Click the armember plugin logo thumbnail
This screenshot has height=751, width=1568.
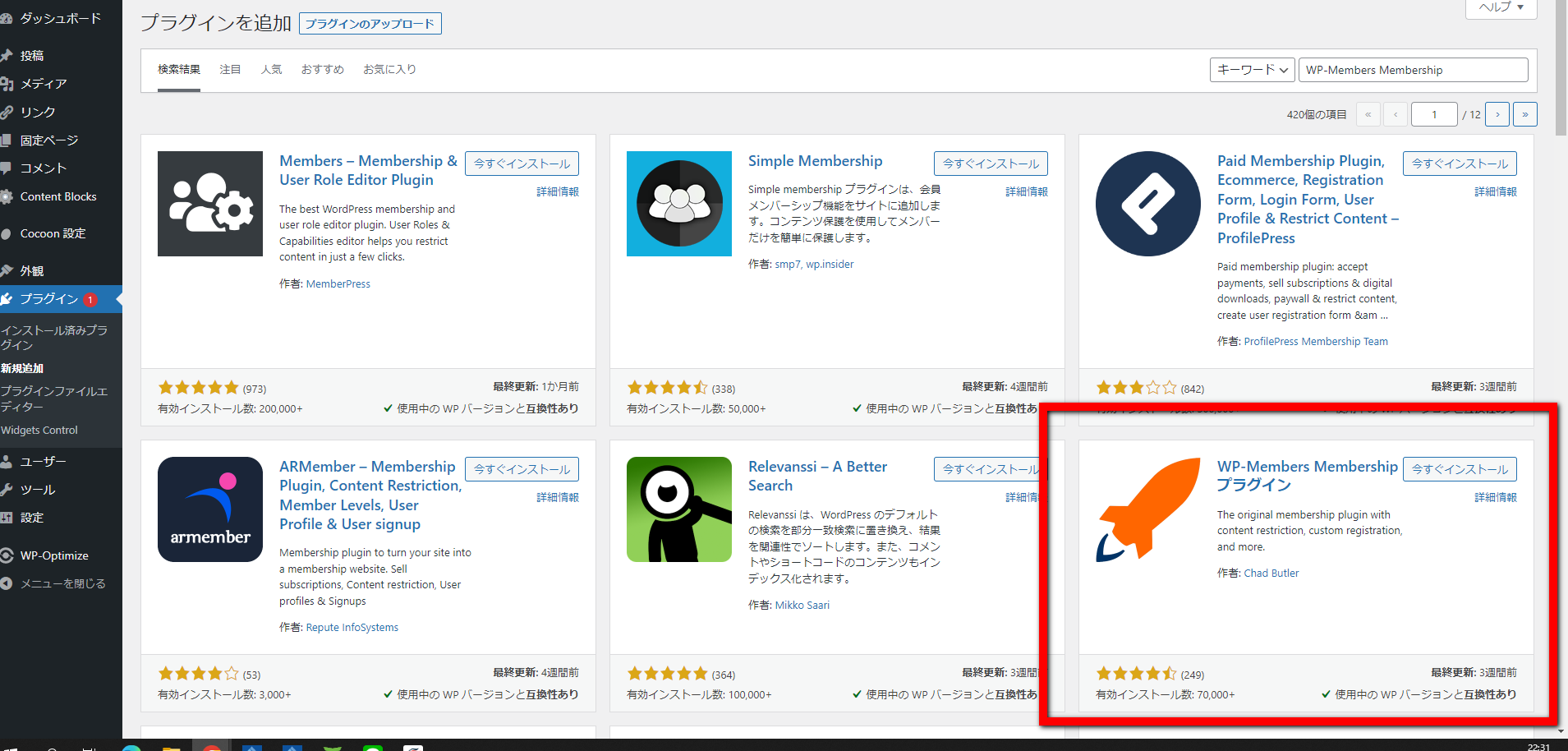coord(210,509)
